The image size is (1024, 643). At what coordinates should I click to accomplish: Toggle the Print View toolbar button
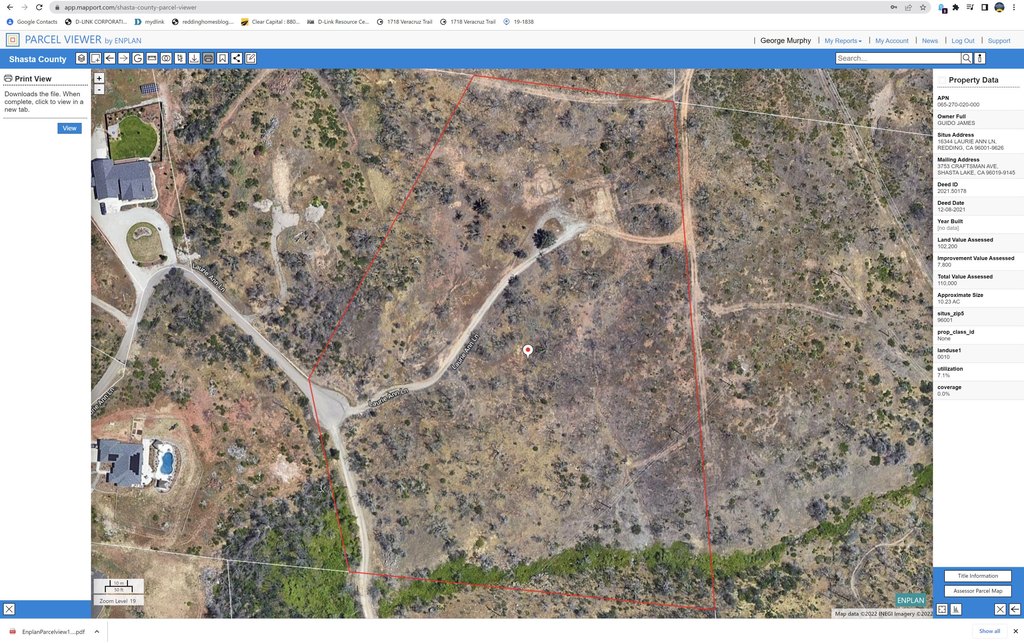click(x=208, y=59)
